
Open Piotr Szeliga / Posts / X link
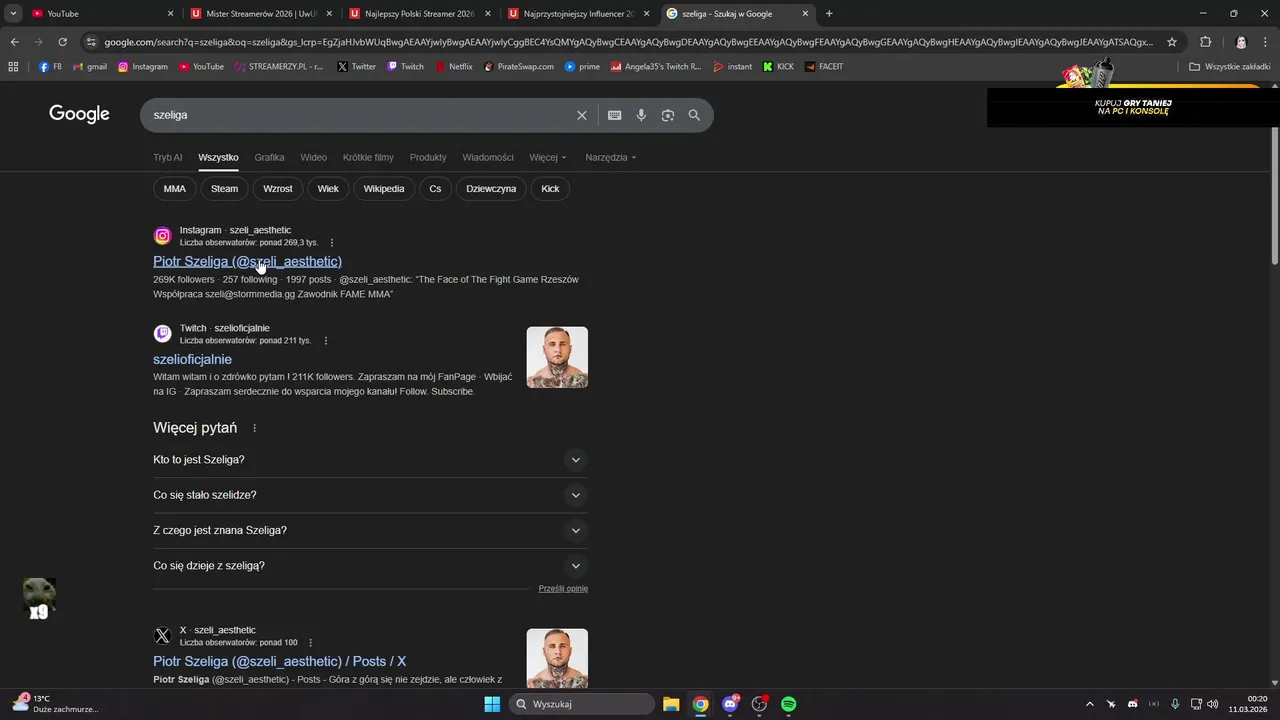click(279, 661)
